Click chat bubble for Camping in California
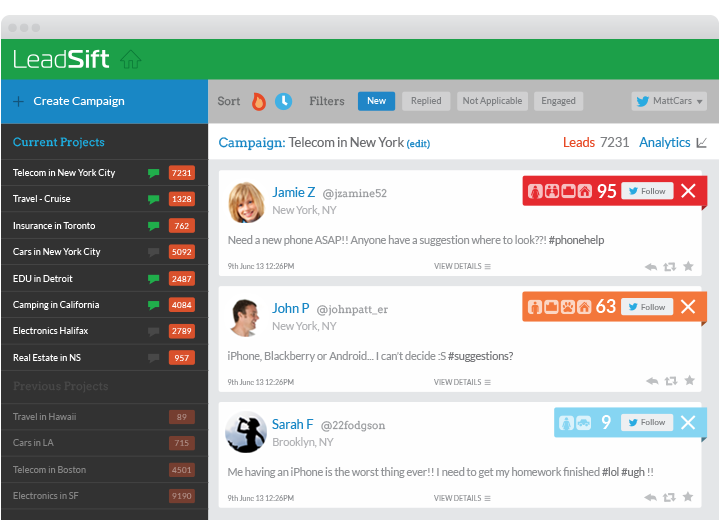720x520 pixels. (153, 305)
